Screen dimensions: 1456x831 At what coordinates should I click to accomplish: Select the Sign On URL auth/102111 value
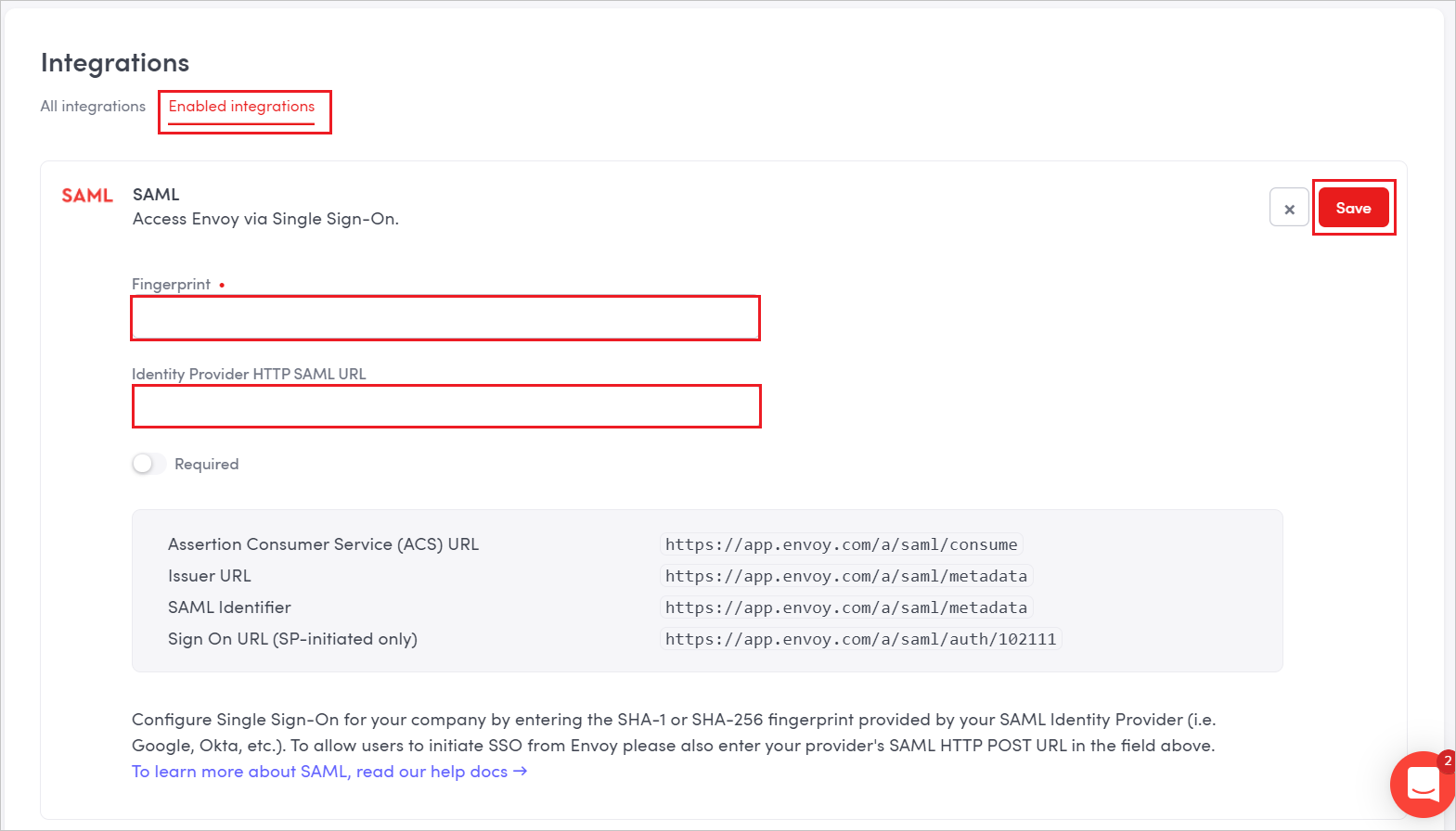tap(860, 639)
